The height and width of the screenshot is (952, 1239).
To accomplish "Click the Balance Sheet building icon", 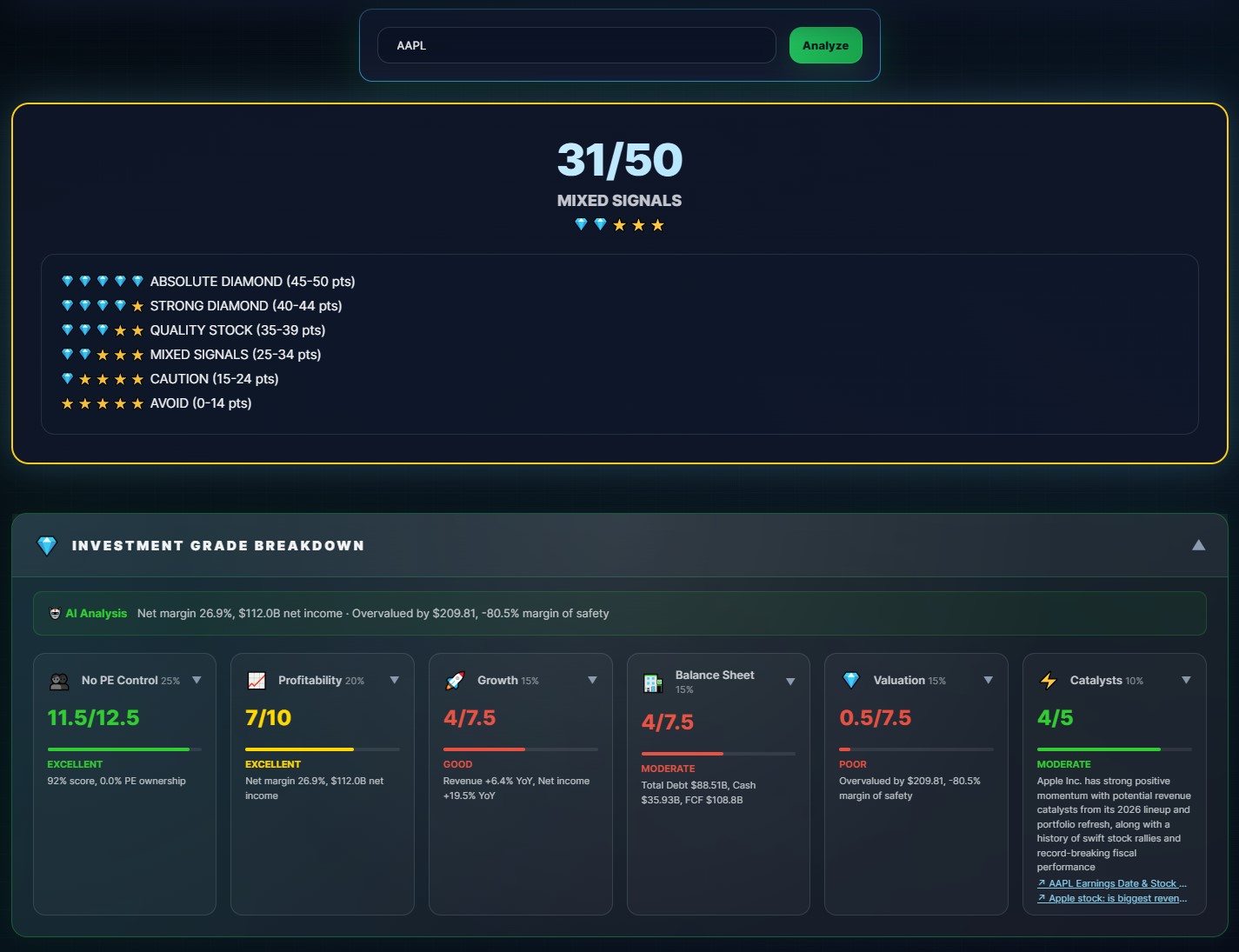I will (653, 683).
